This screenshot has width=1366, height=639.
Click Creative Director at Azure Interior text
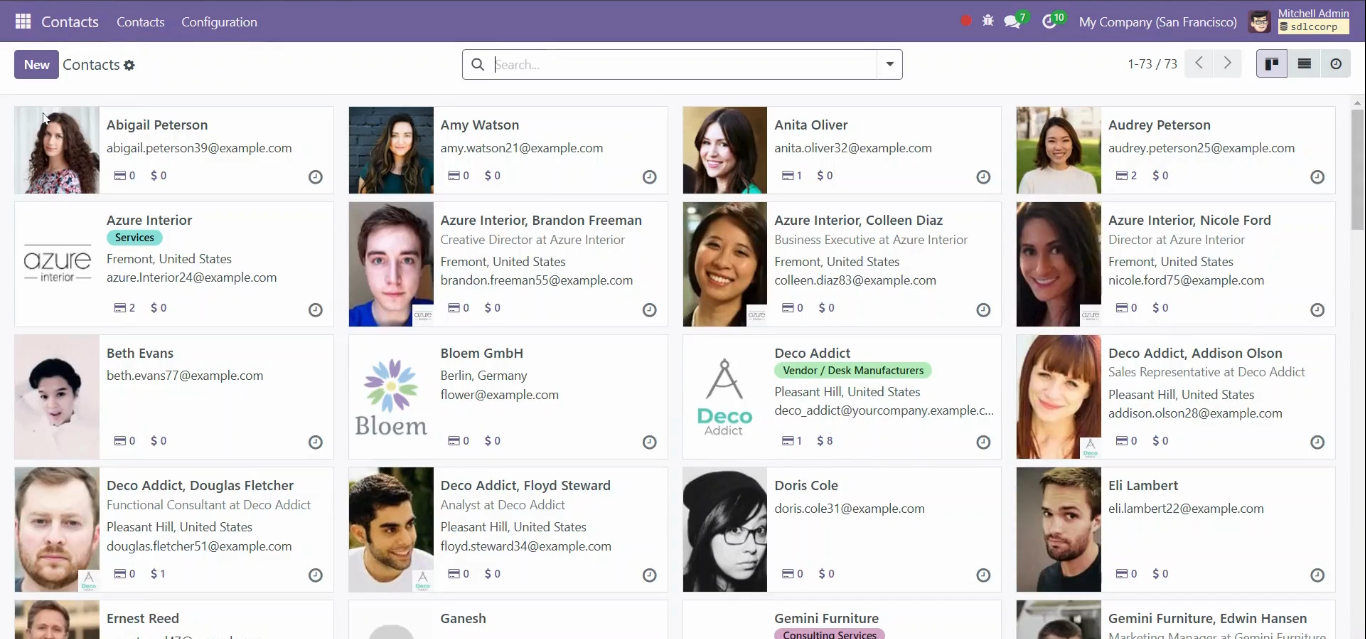533,240
